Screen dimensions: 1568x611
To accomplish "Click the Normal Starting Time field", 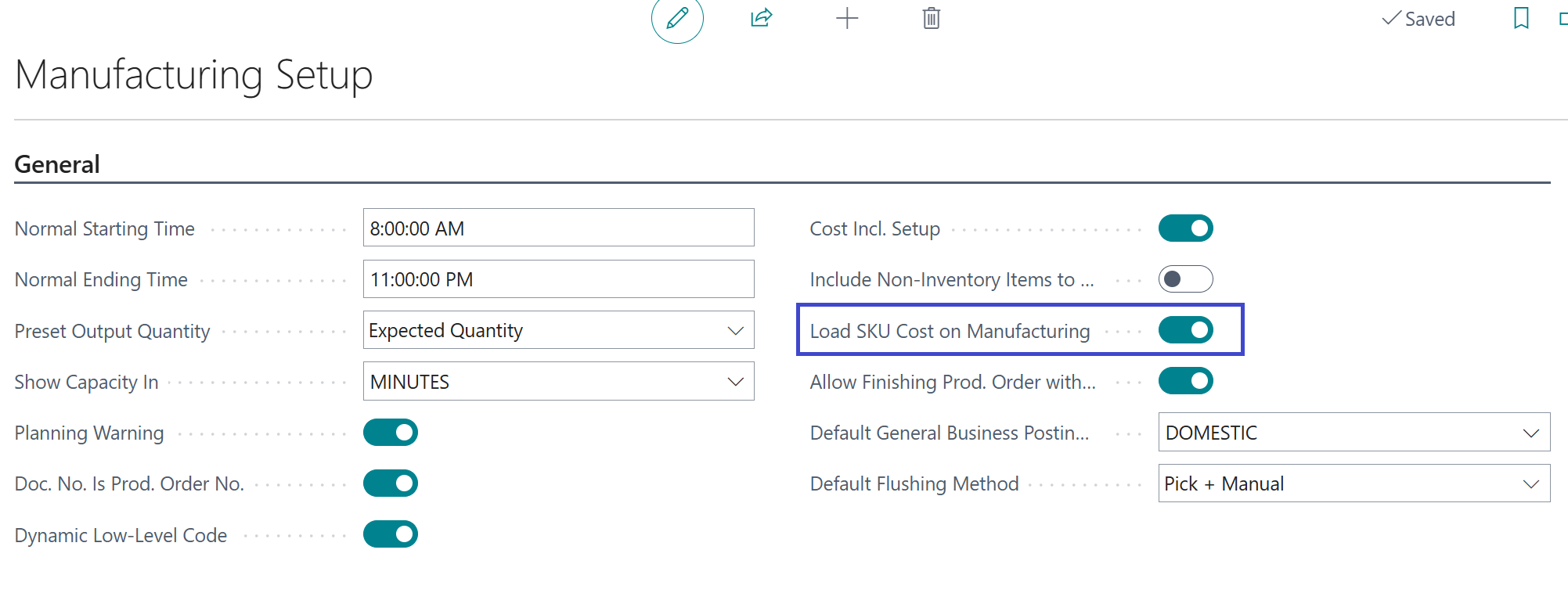I will coord(558,228).
